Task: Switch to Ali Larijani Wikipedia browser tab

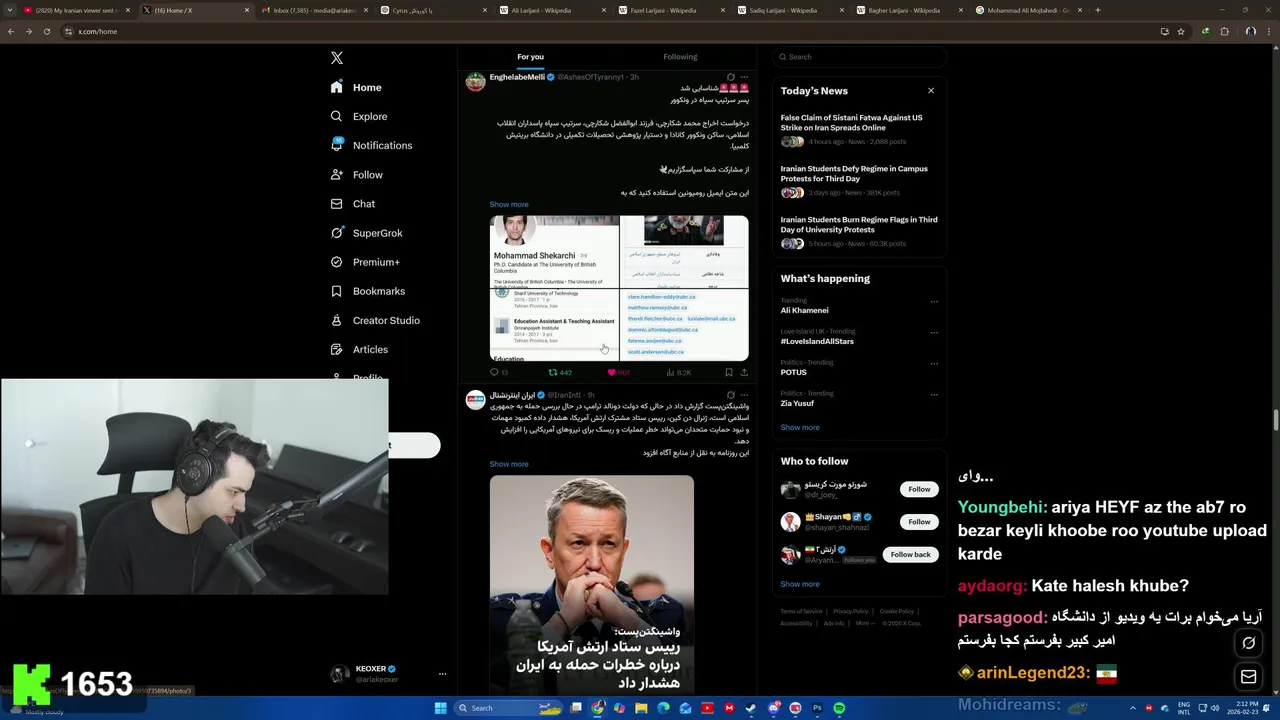Action: click(553, 10)
